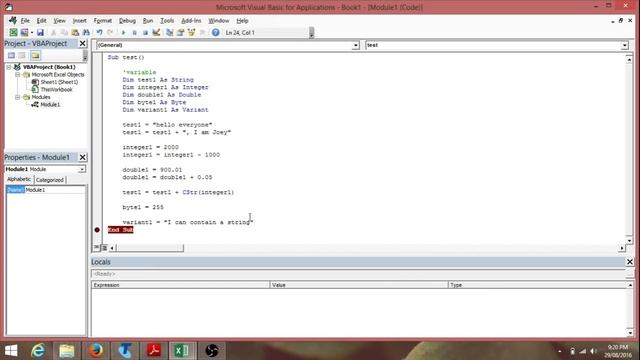Click the Cut toolbar icon
This screenshot has height=360, width=640.
(53, 32)
